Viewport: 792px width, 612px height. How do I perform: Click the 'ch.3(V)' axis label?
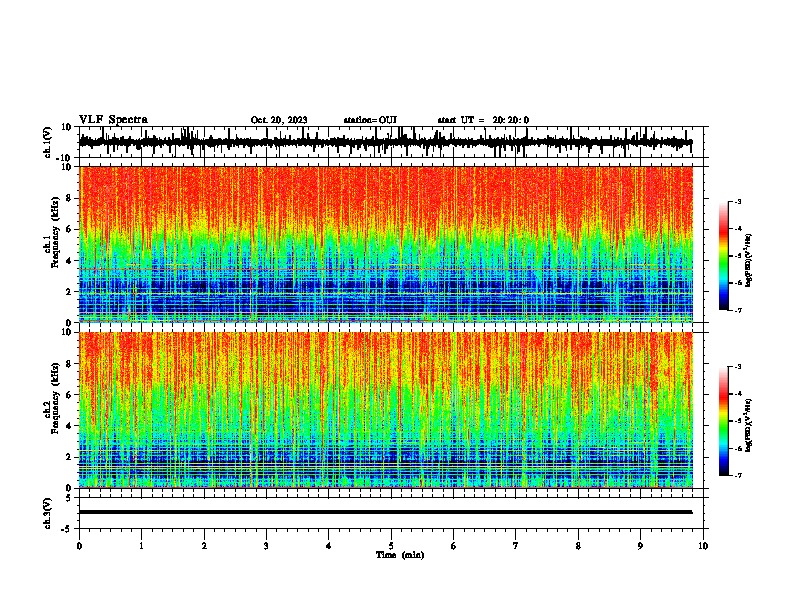pyautogui.click(x=47, y=513)
